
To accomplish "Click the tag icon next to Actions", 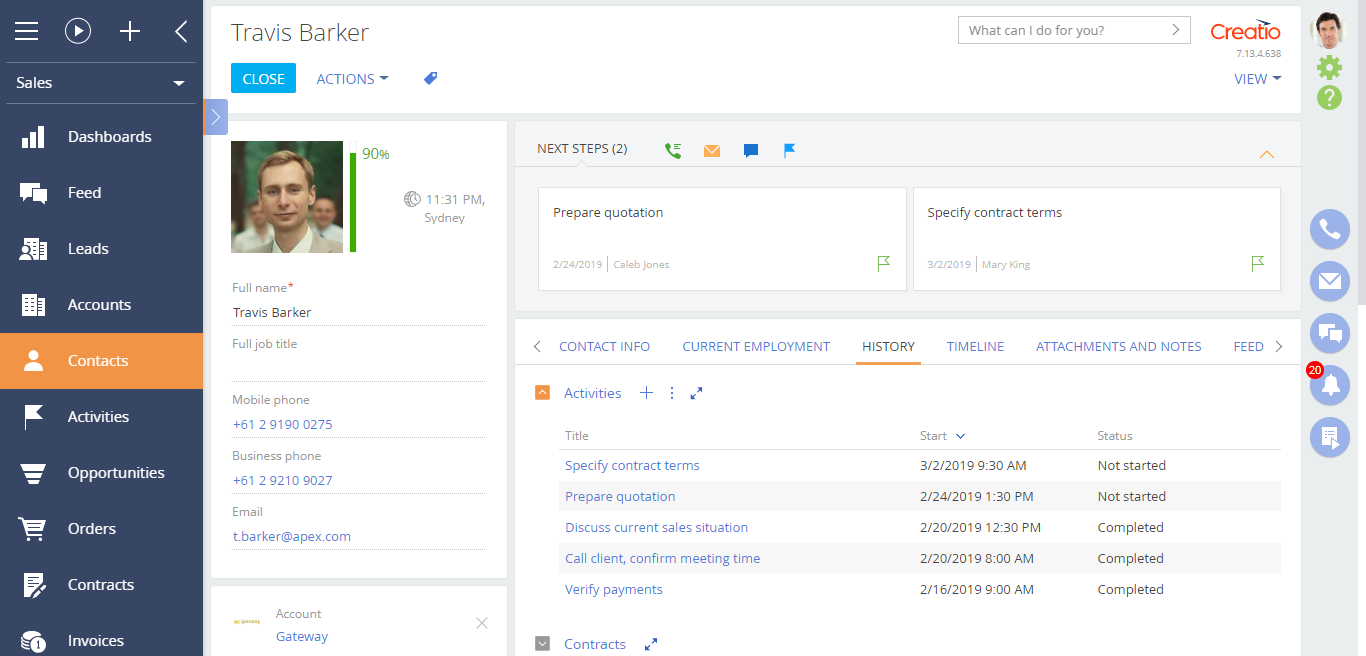I will point(430,79).
